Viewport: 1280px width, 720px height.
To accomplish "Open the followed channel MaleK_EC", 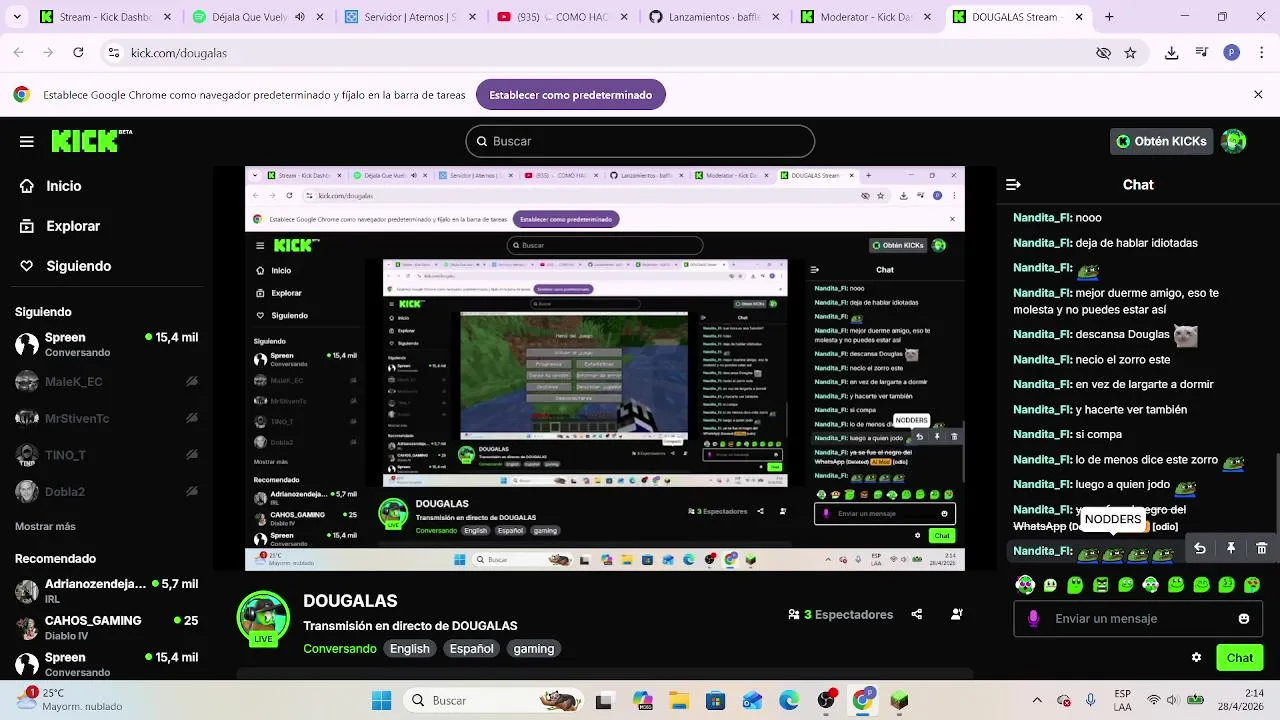I will coord(107,382).
